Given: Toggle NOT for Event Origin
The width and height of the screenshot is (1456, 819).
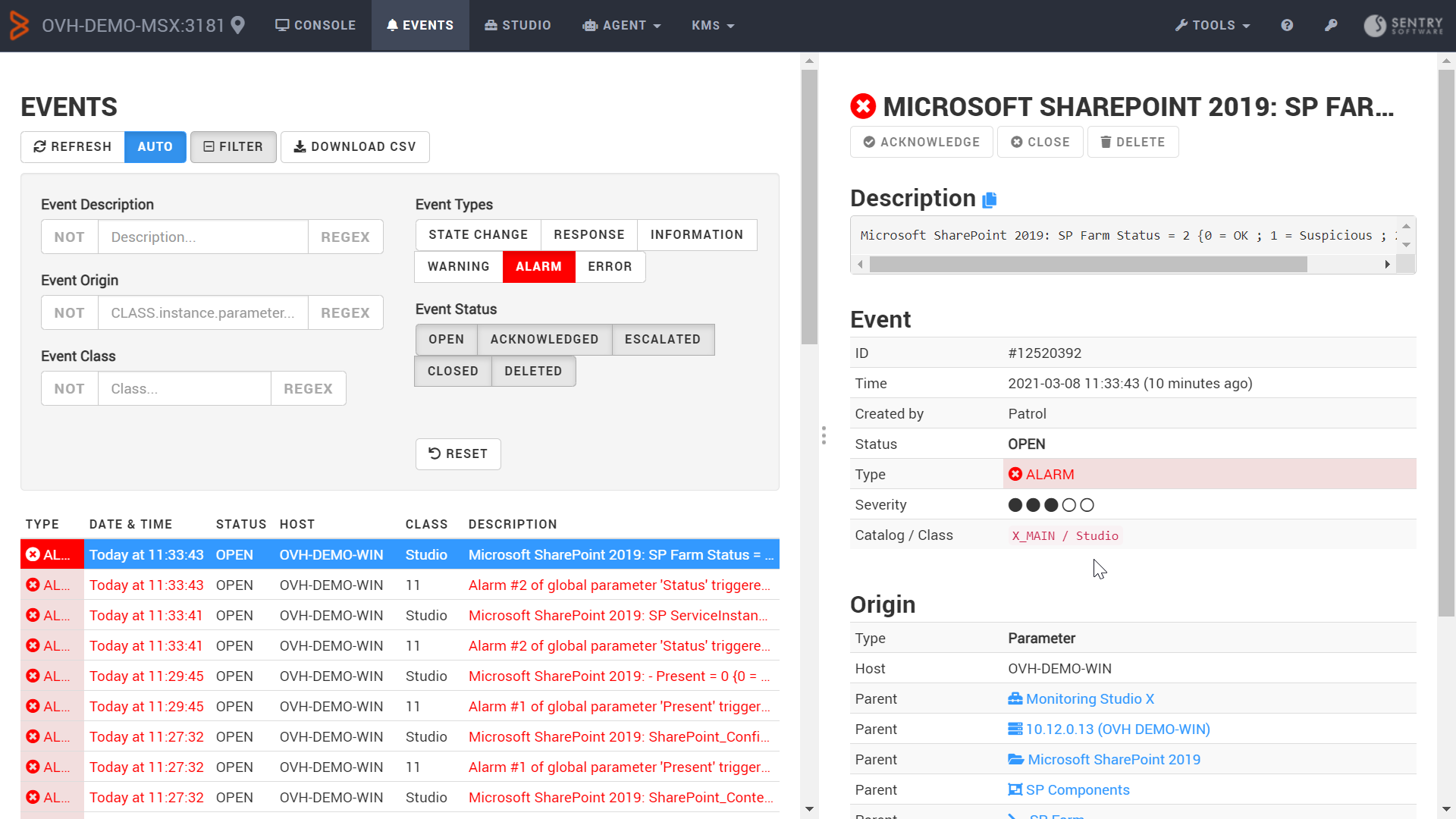Looking at the screenshot, I should tap(70, 312).
